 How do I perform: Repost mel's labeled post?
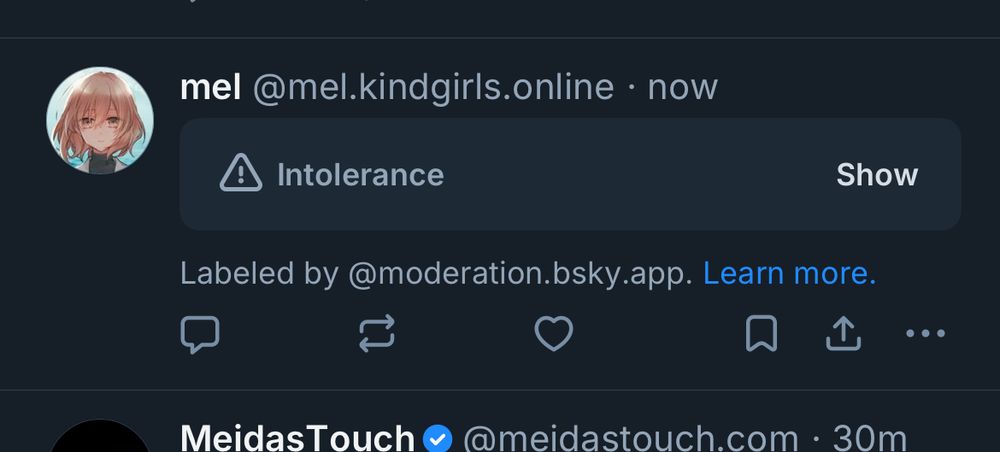click(377, 334)
